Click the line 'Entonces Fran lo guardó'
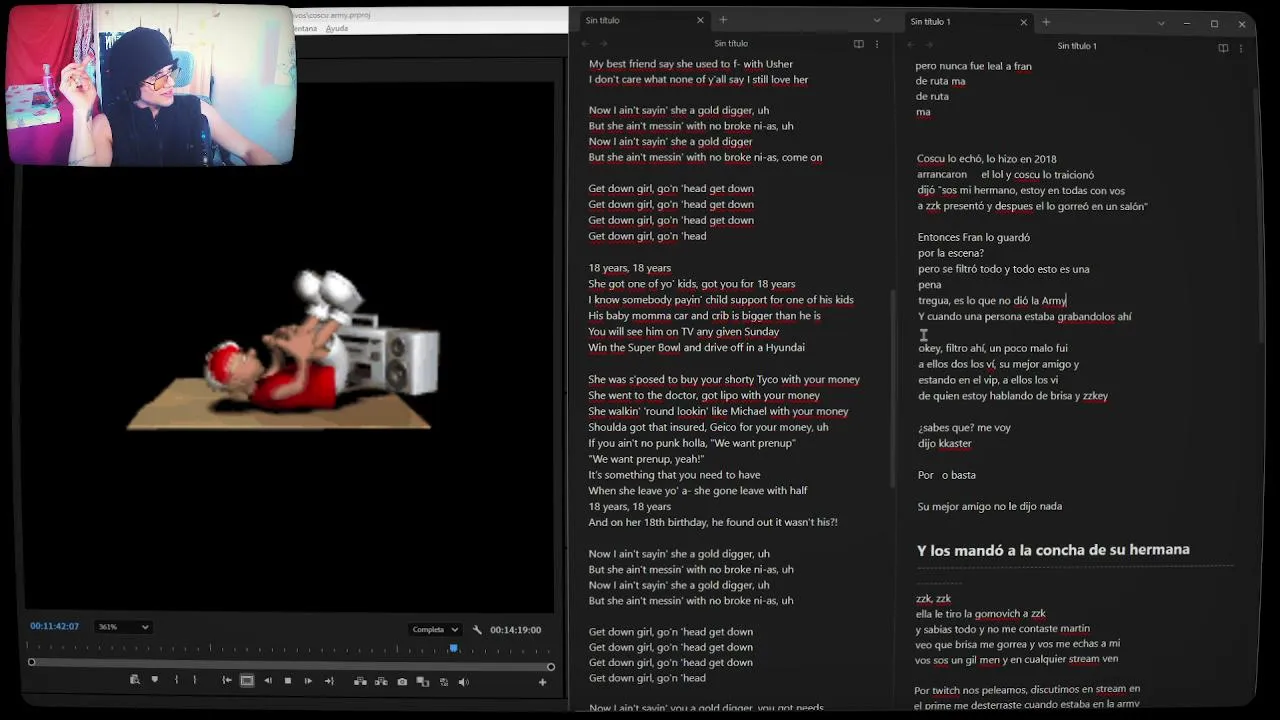Image resolution: width=1280 pixels, height=720 pixels. click(974, 237)
